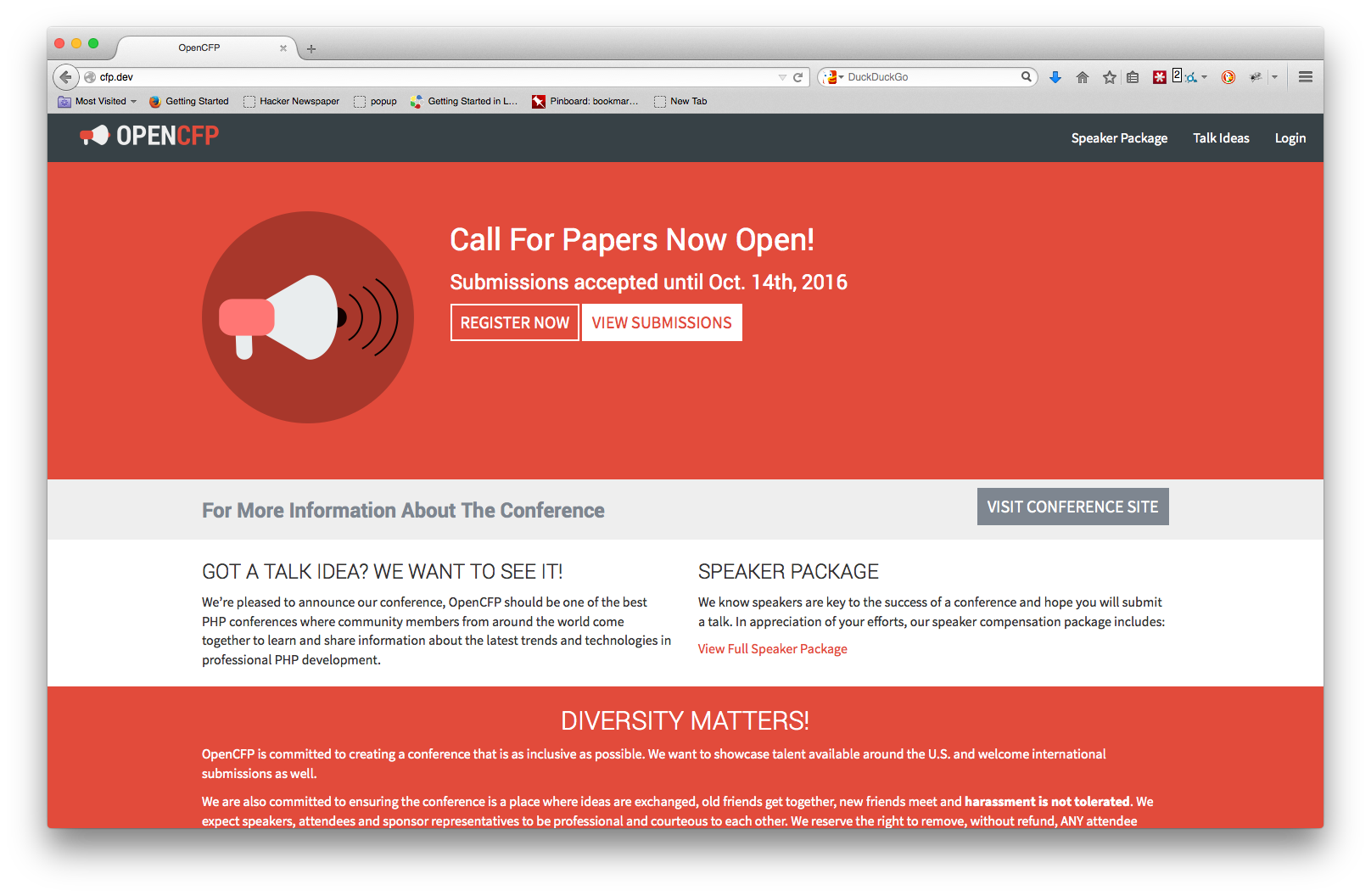The width and height of the screenshot is (1371, 896).
Task: Go to the browser Home icon
Action: pos(1083,77)
